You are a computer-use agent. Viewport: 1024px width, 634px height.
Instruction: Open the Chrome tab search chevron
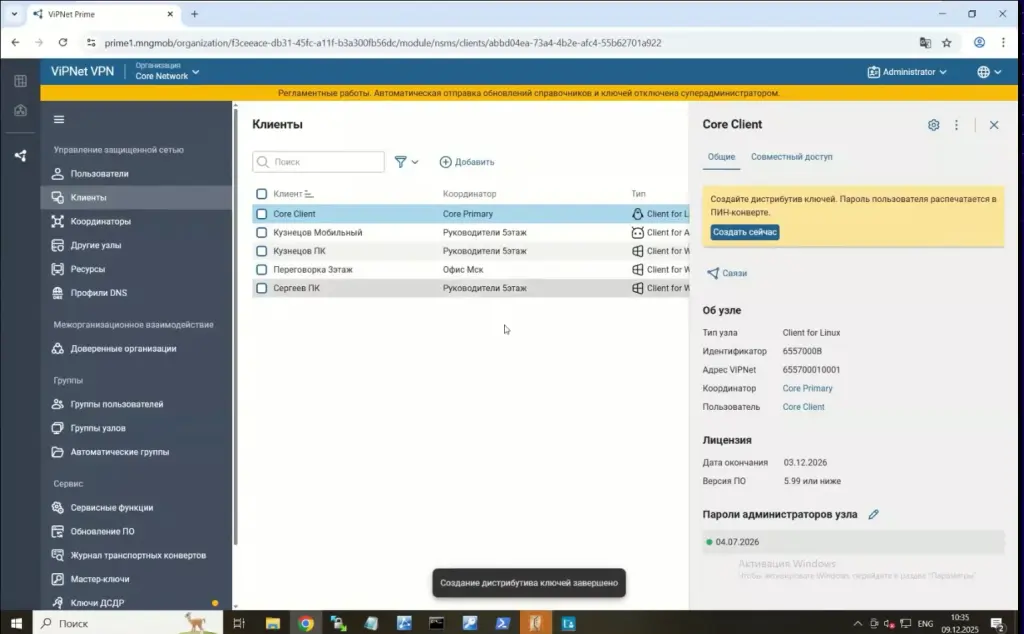(14, 14)
